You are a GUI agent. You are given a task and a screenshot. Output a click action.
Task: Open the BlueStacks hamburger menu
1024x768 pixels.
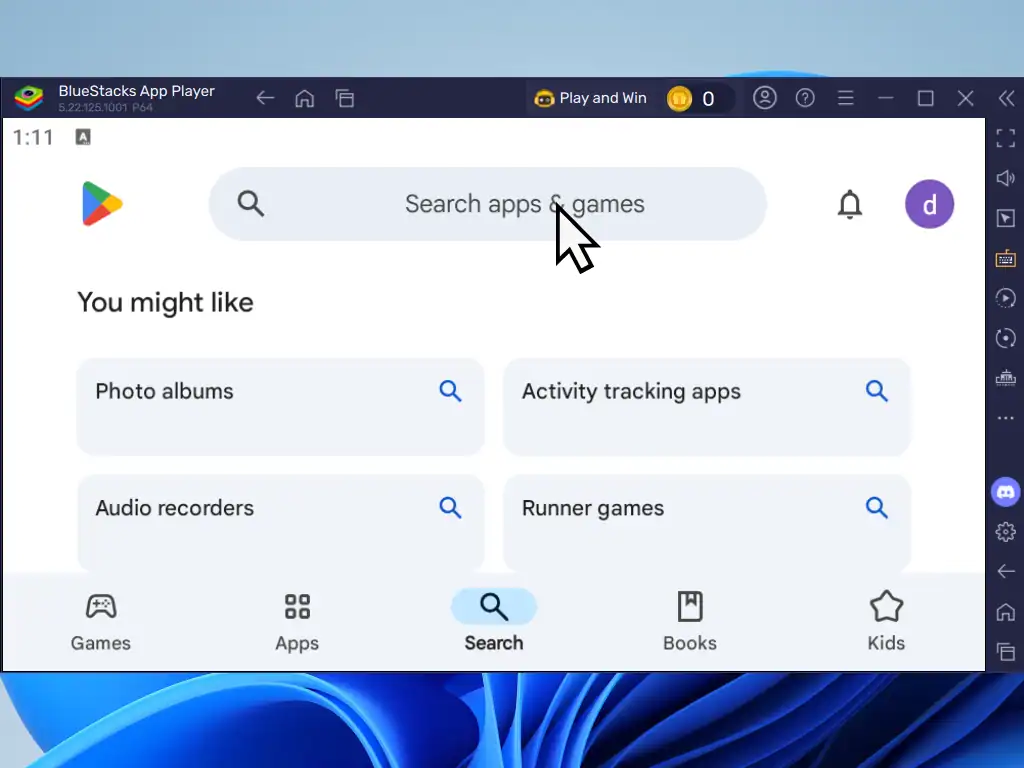tap(845, 98)
